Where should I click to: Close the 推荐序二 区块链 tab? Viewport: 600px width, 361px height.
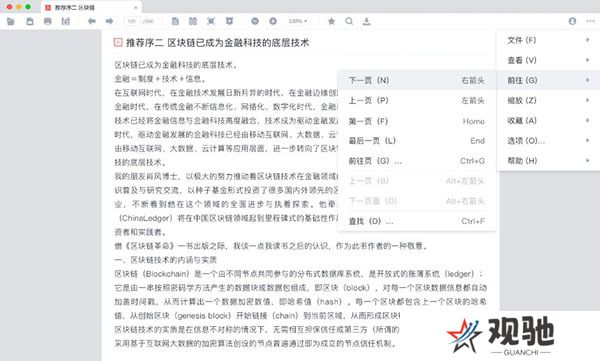tap(135, 7)
